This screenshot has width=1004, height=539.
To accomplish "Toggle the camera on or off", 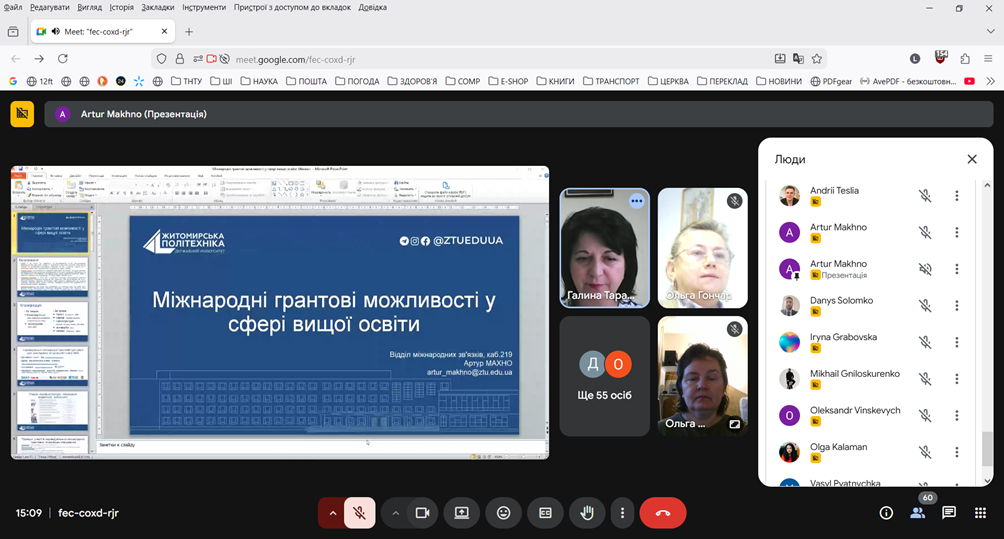I will (422, 513).
